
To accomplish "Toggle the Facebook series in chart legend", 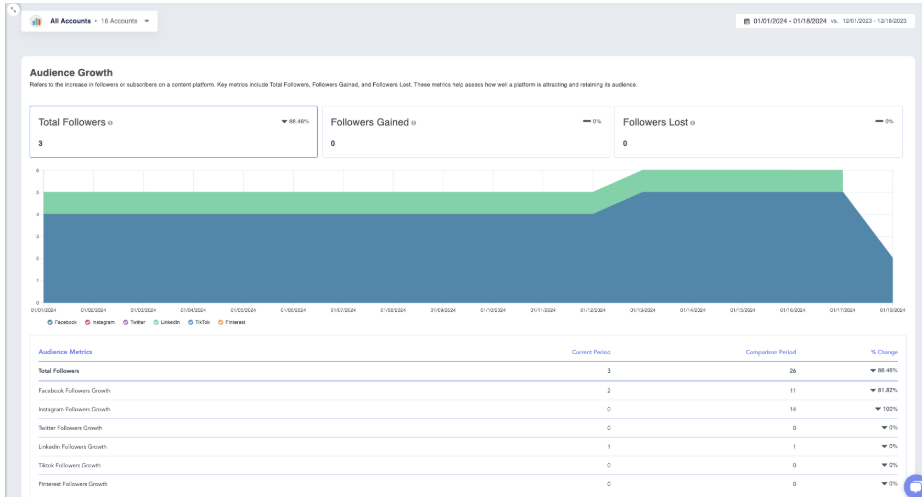I will pos(50,322).
